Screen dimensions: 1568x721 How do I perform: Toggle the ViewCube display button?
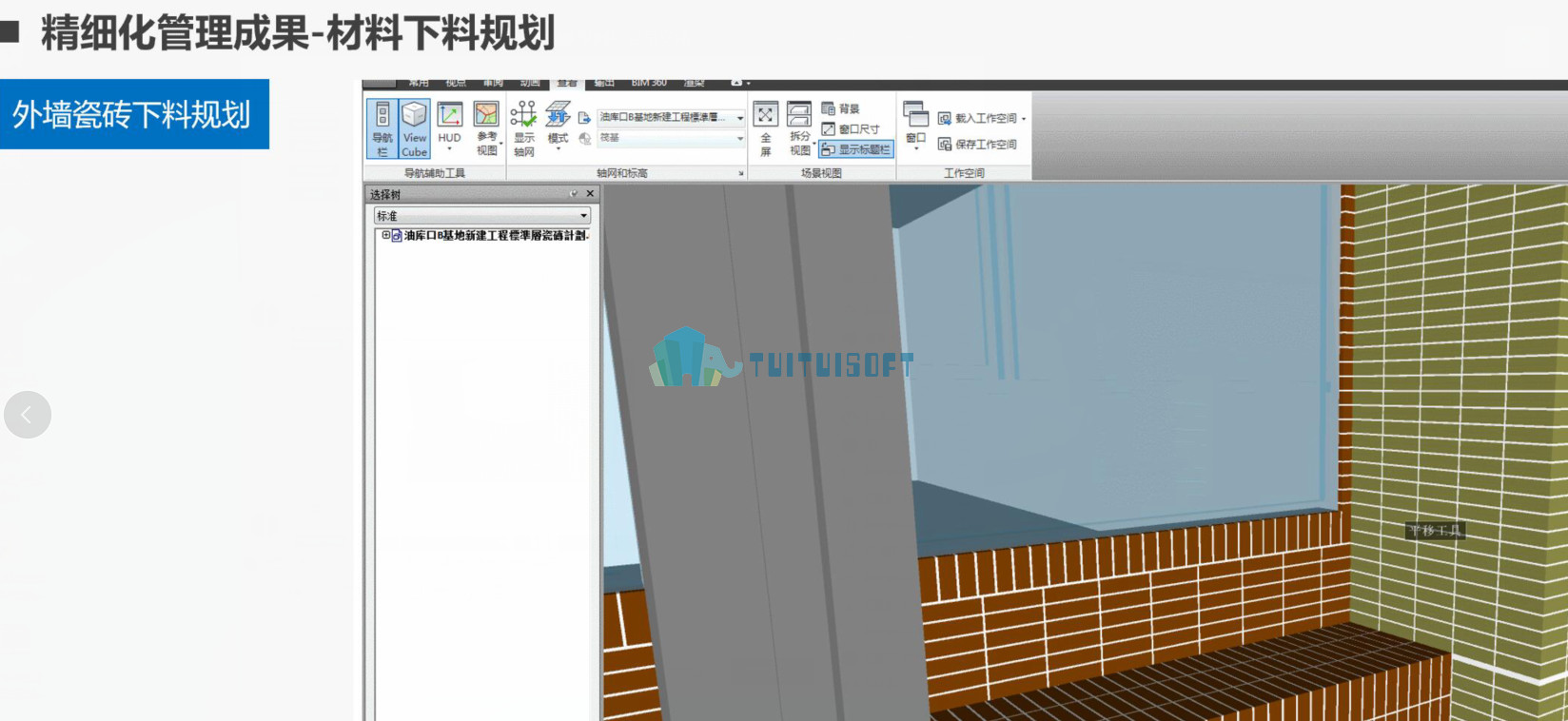414,128
